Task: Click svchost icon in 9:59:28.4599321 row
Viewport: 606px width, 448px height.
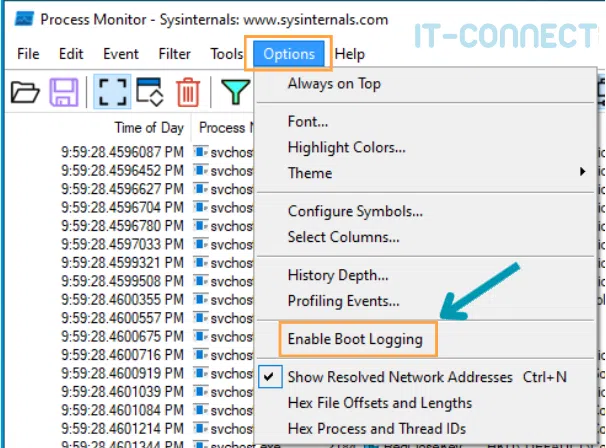Action: tap(201, 263)
